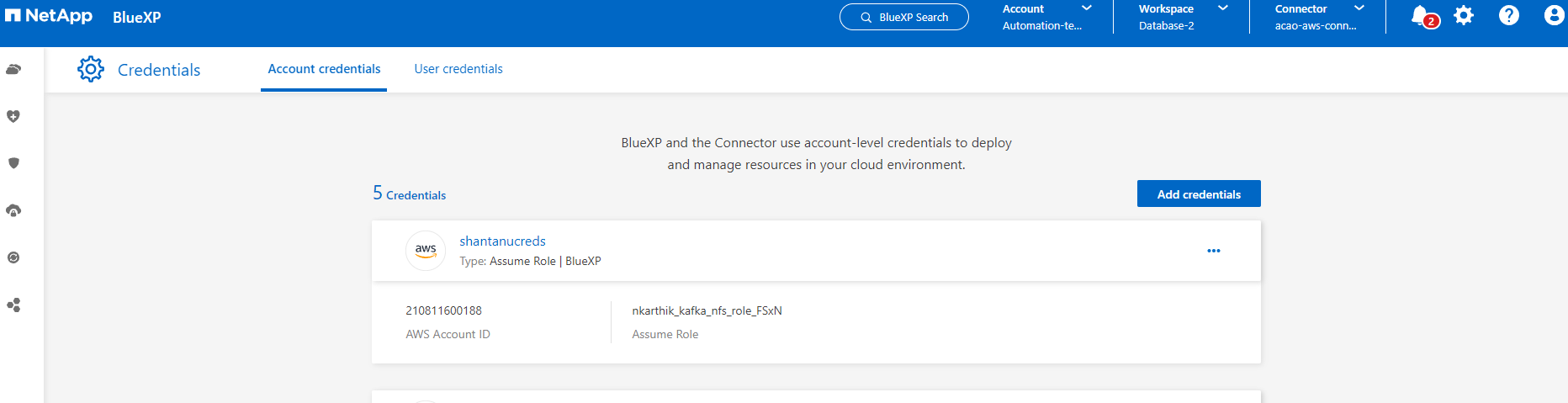Click the NetApp logo
This screenshot has width=1568, height=403.
(49, 16)
